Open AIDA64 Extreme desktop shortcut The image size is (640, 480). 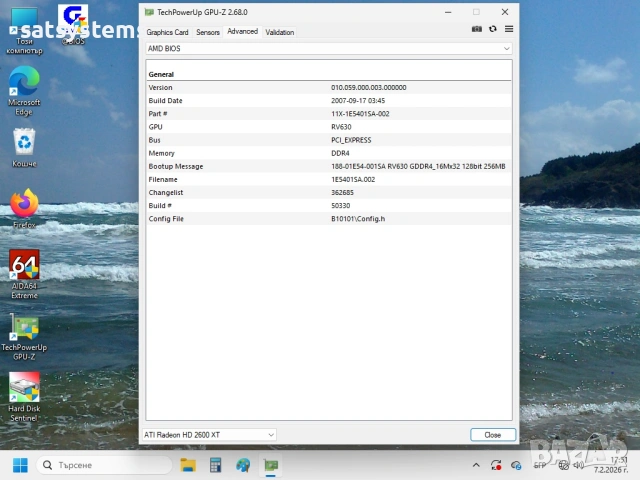click(x=24, y=265)
